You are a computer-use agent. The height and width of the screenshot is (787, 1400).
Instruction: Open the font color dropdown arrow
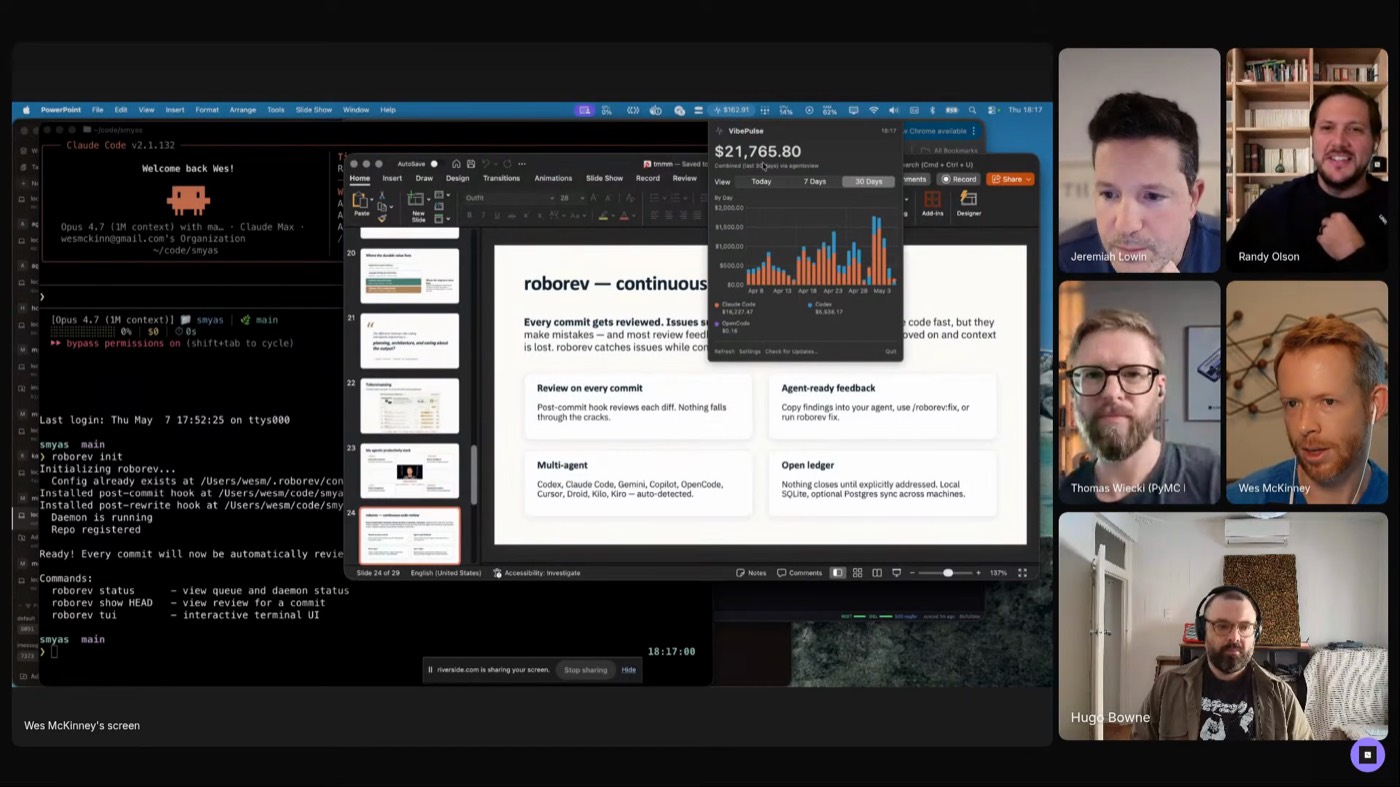coord(634,215)
